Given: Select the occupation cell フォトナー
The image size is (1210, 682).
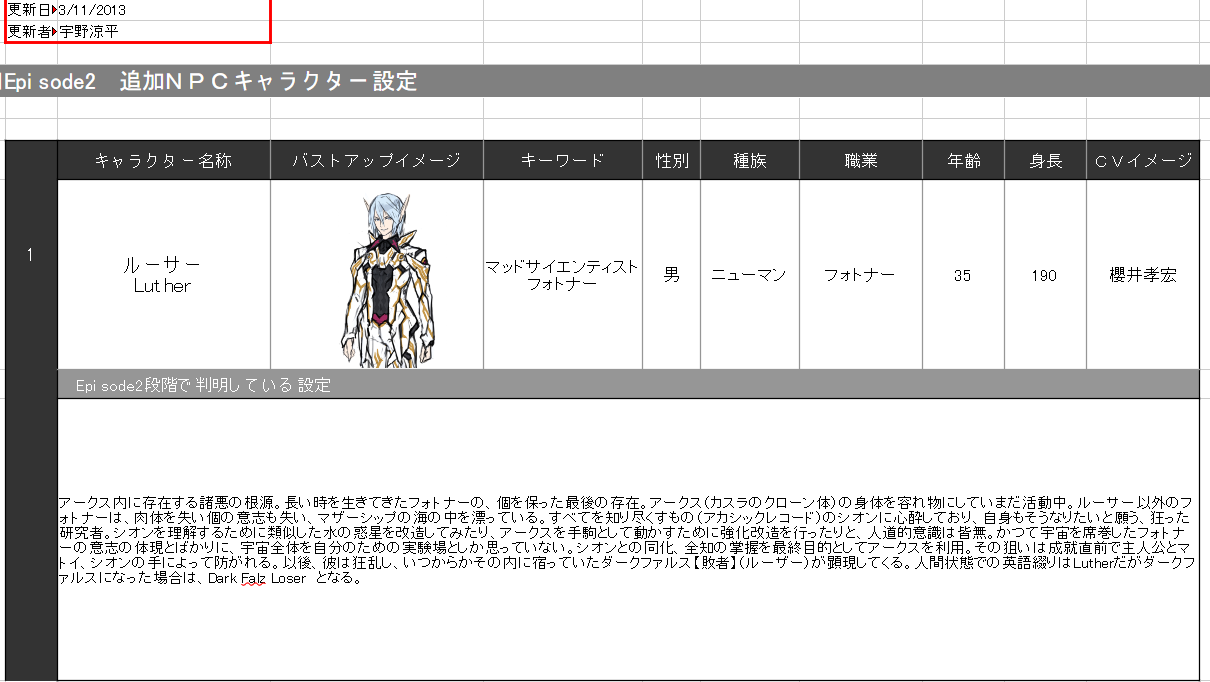Looking at the screenshot, I should [x=861, y=275].
